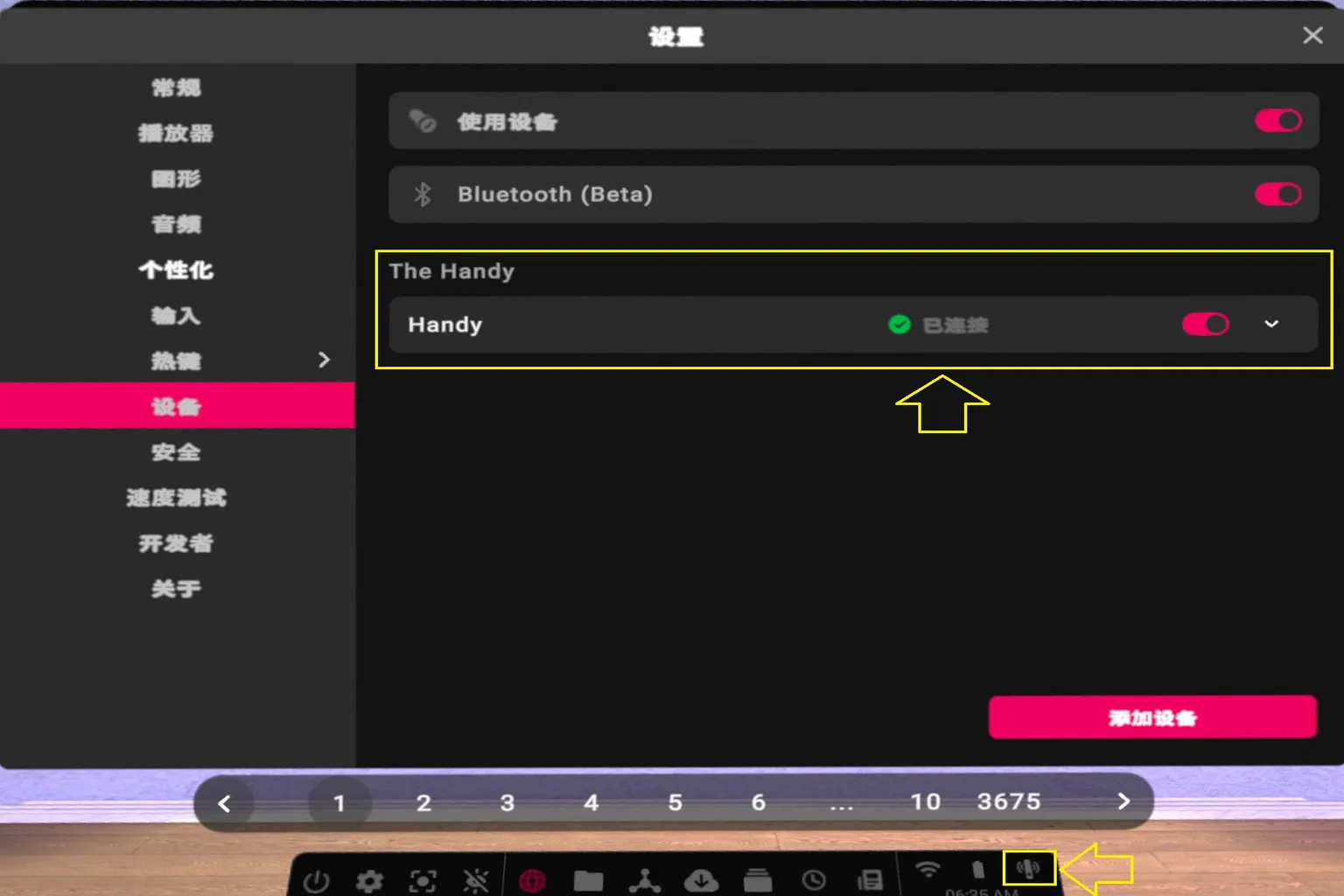The image size is (1344, 896).
Task: Click the 'The Handy' group heading
Action: pyautogui.click(x=451, y=271)
